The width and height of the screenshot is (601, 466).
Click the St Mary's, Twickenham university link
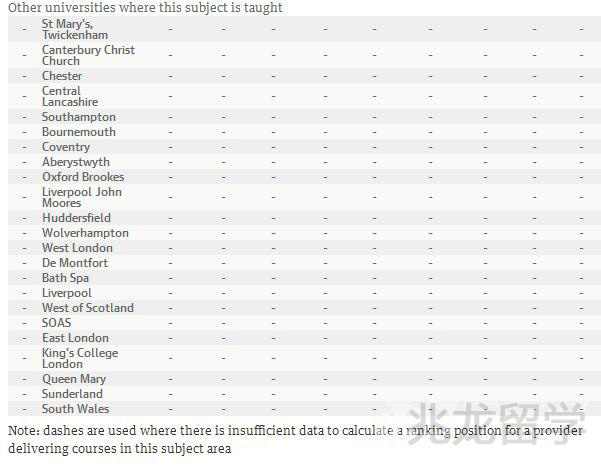pos(74,29)
